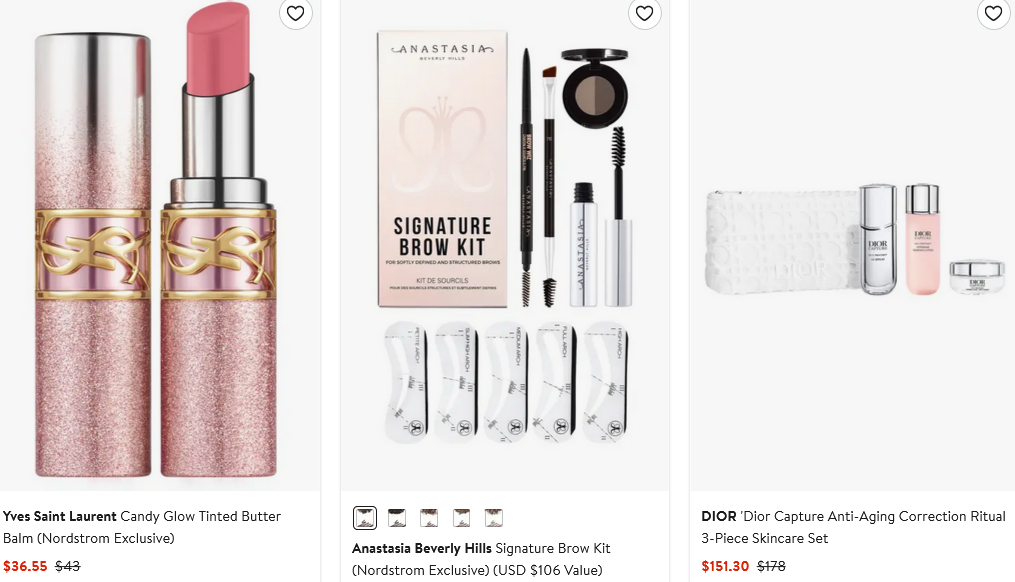Click the Anastasia Beverly Hills brand name
The image size is (1015, 582).
point(421,548)
